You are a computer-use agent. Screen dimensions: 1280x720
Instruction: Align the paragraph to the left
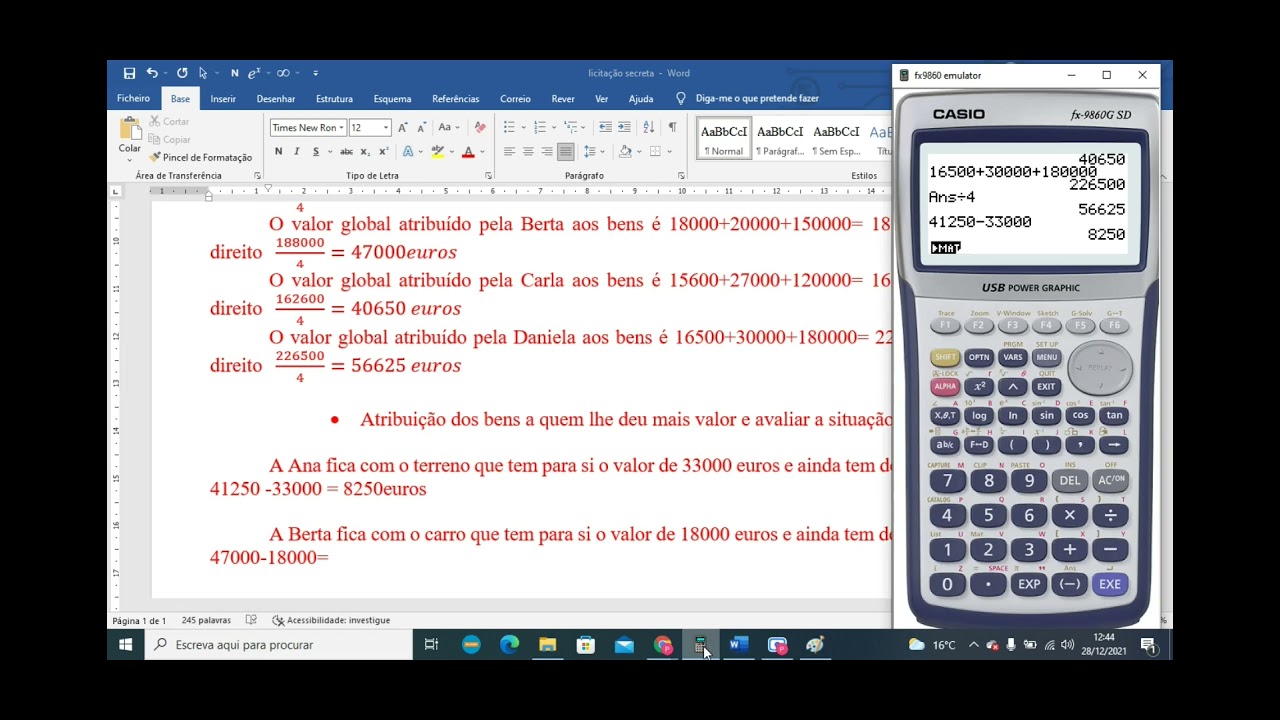[x=509, y=152]
